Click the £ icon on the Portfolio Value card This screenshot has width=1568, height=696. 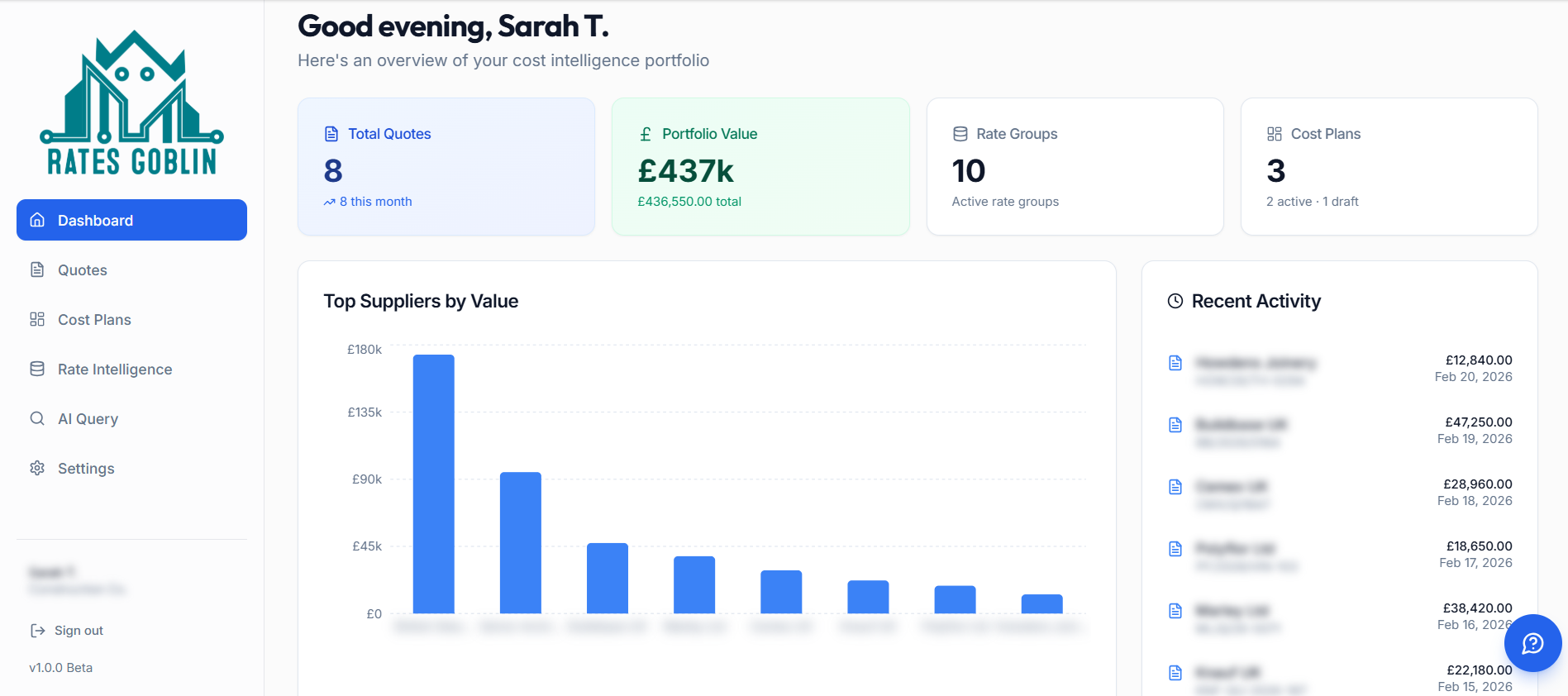[645, 132]
